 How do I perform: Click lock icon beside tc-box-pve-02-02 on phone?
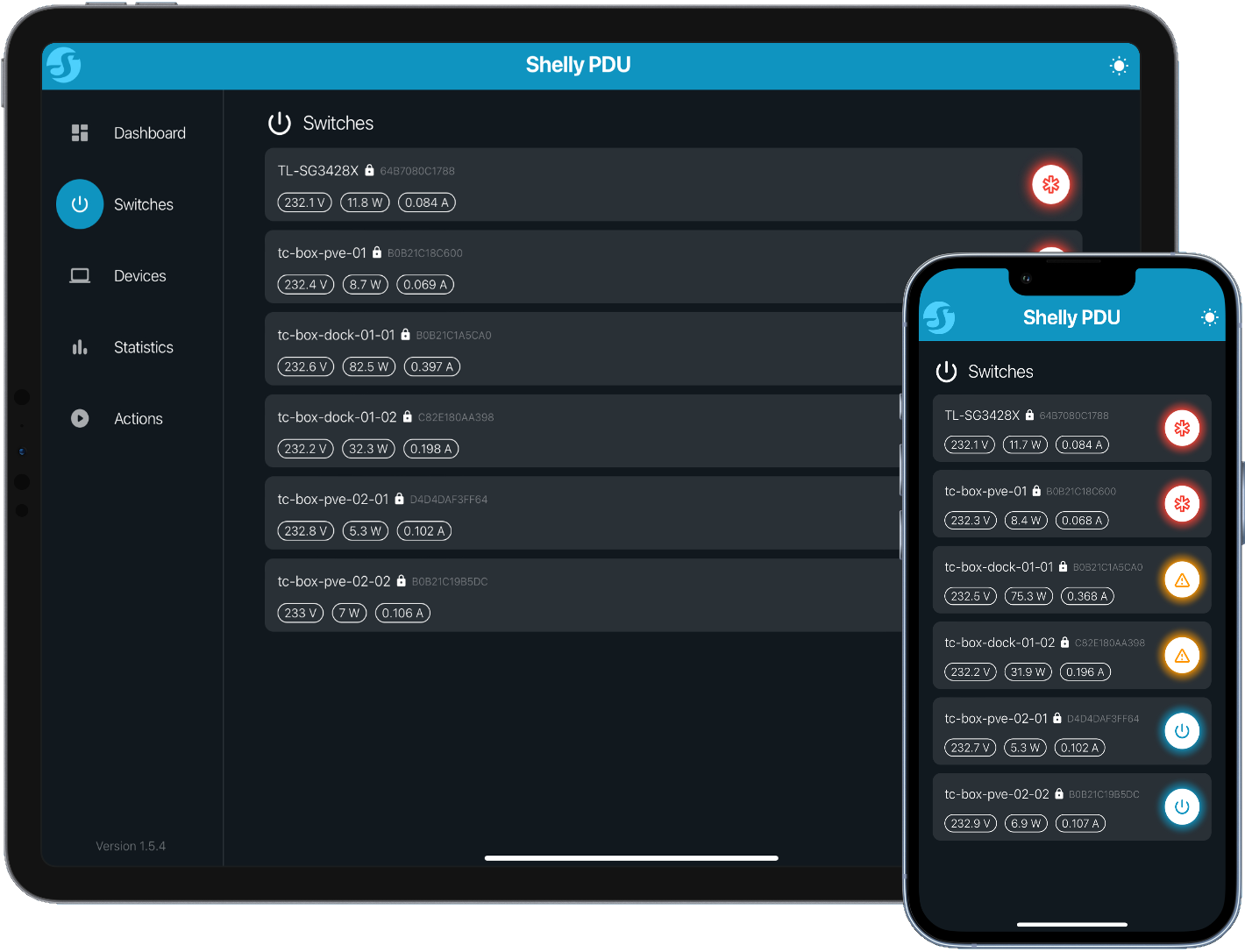pyautogui.click(x=1059, y=794)
